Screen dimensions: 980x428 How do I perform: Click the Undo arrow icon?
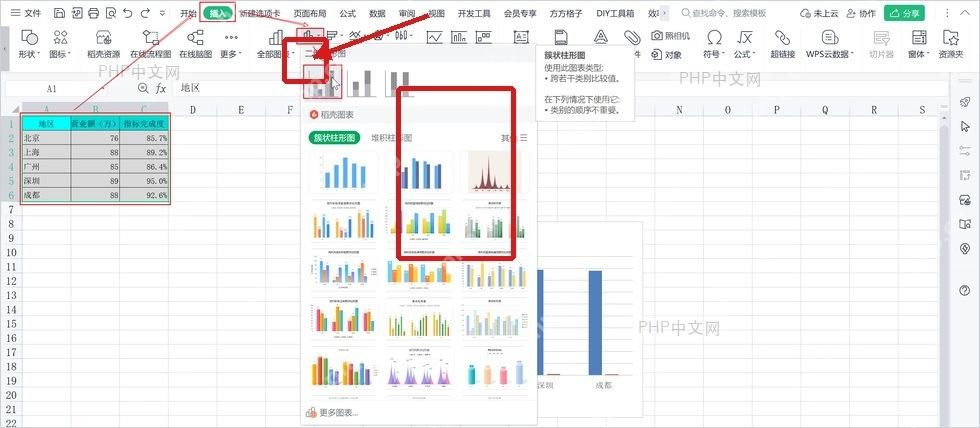128,13
